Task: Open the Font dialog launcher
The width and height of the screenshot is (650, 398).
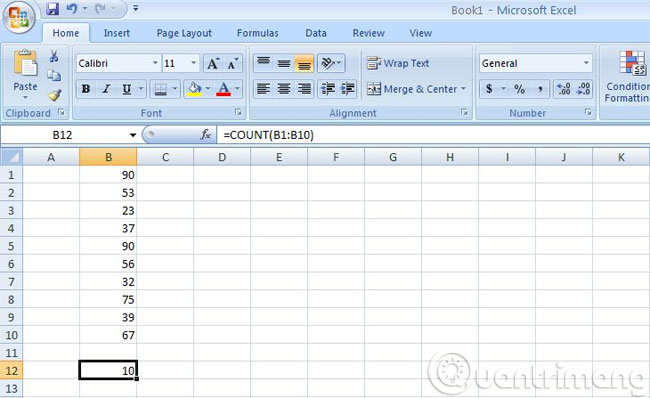Action: click(x=238, y=112)
